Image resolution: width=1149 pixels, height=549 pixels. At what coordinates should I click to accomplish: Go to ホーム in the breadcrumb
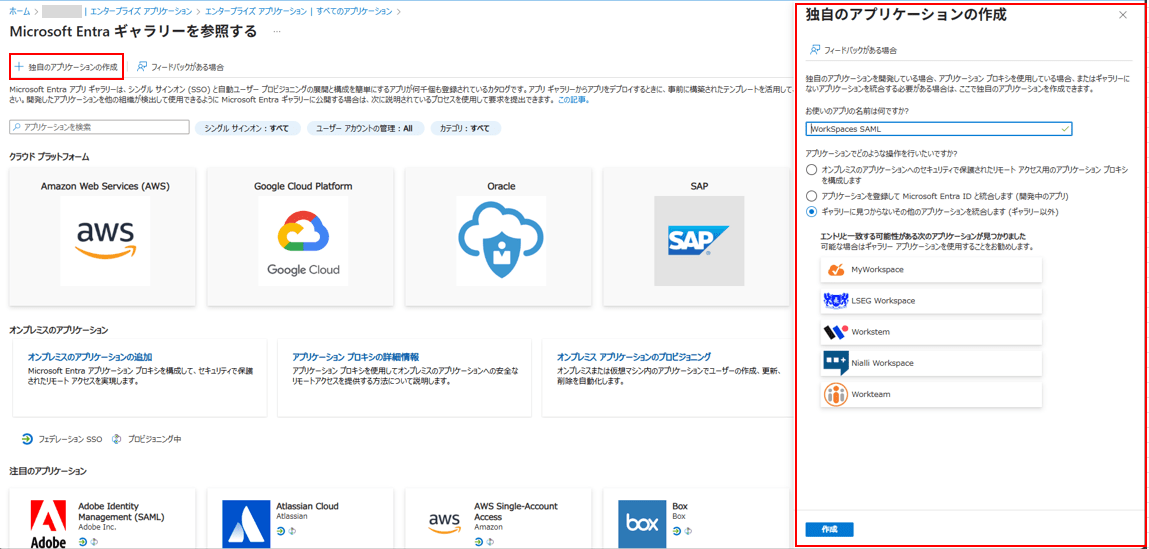click(19, 11)
